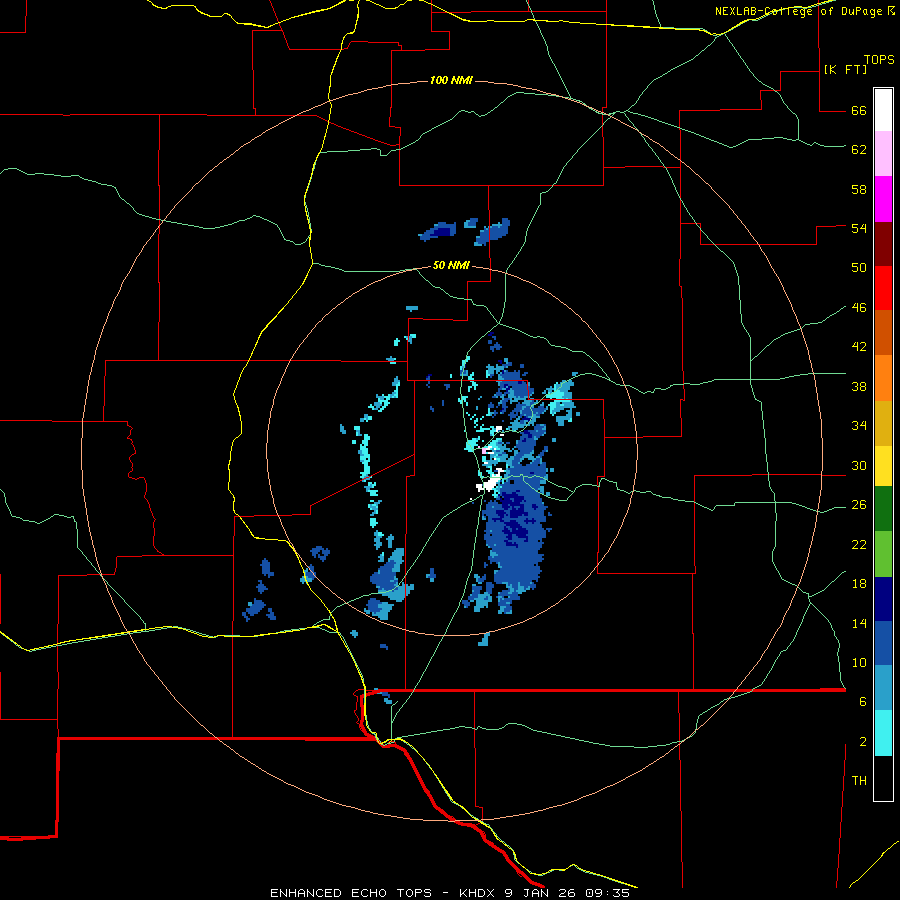Select the dark green legend swatch
The image size is (900, 900).
click(883, 509)
